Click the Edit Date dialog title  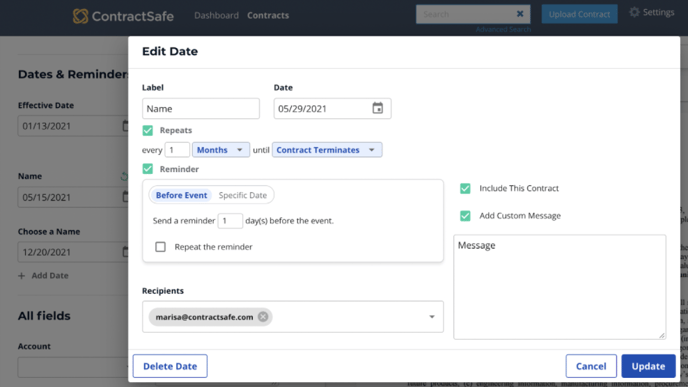[x=170, y=51]
